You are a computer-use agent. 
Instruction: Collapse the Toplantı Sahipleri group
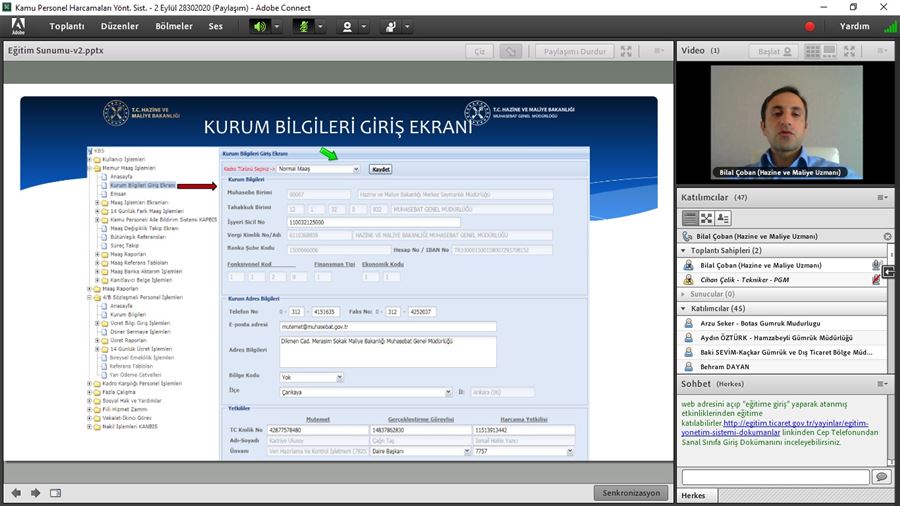685,250
